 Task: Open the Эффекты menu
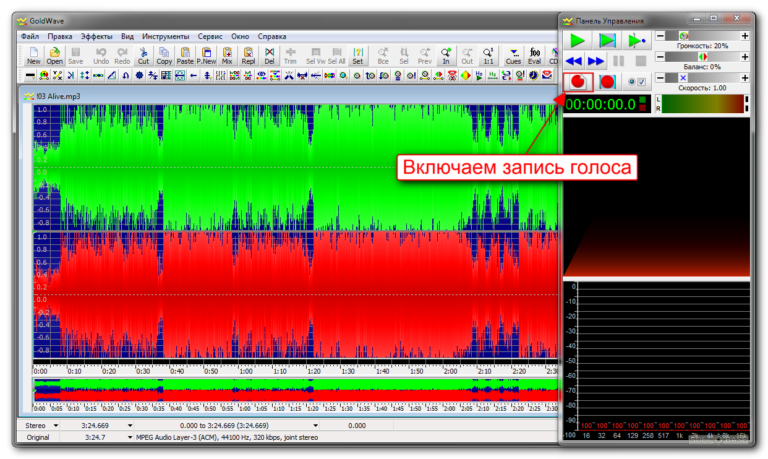[97, 36]
